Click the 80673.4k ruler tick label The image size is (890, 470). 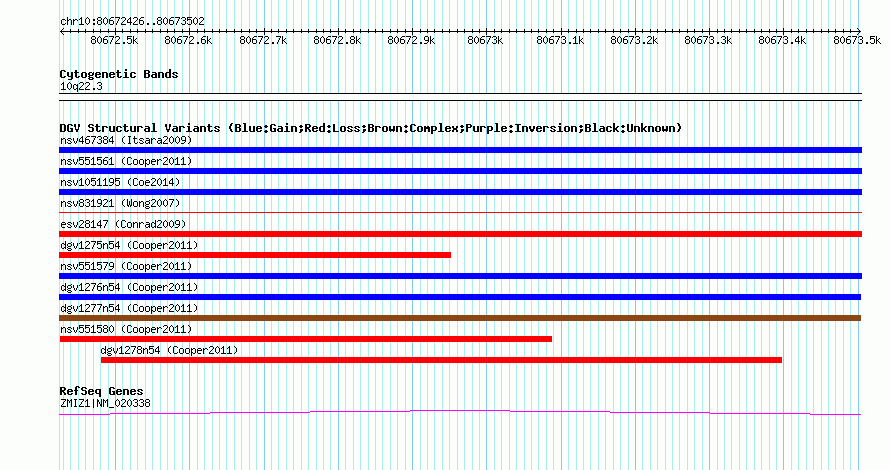[782, 40]
